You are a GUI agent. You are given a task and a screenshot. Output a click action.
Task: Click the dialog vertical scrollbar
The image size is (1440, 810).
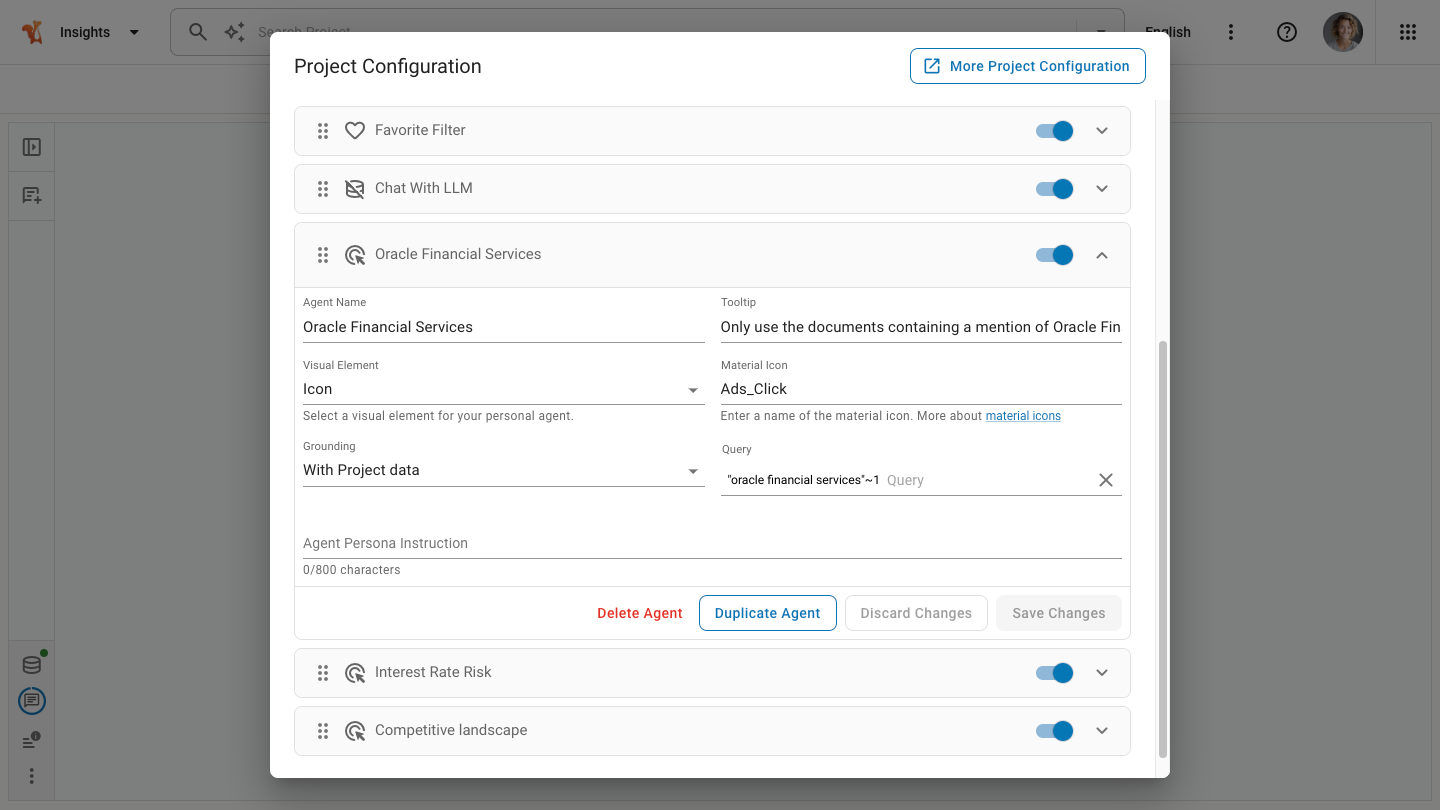[1162, 549]
